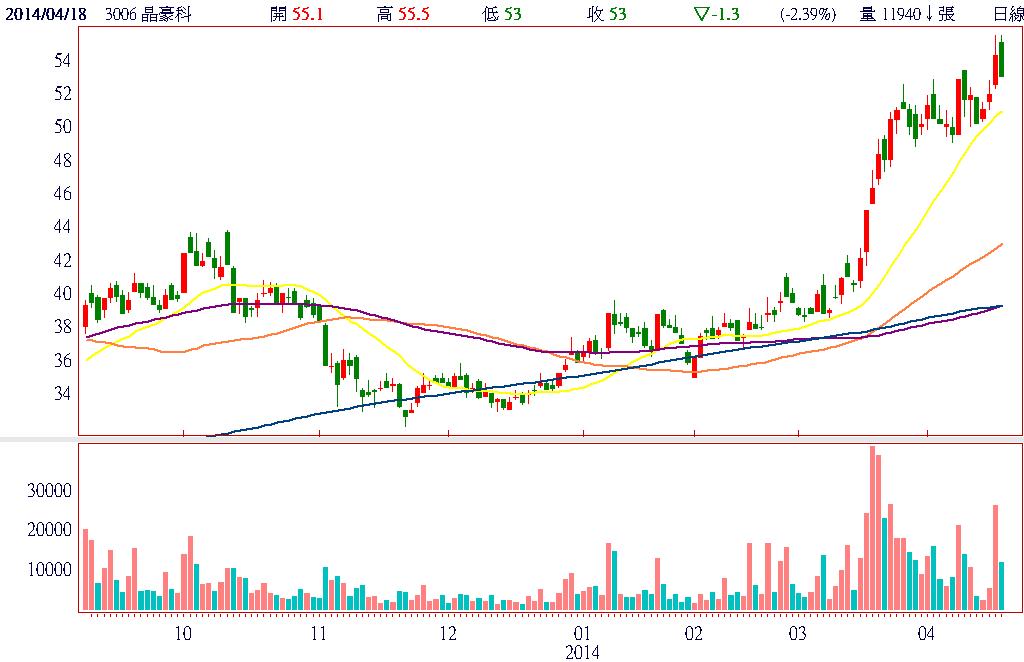This screenshot has height=662, width=1024.
Task: Select the 02 month marker on time axis
Action: coord(693,633)
